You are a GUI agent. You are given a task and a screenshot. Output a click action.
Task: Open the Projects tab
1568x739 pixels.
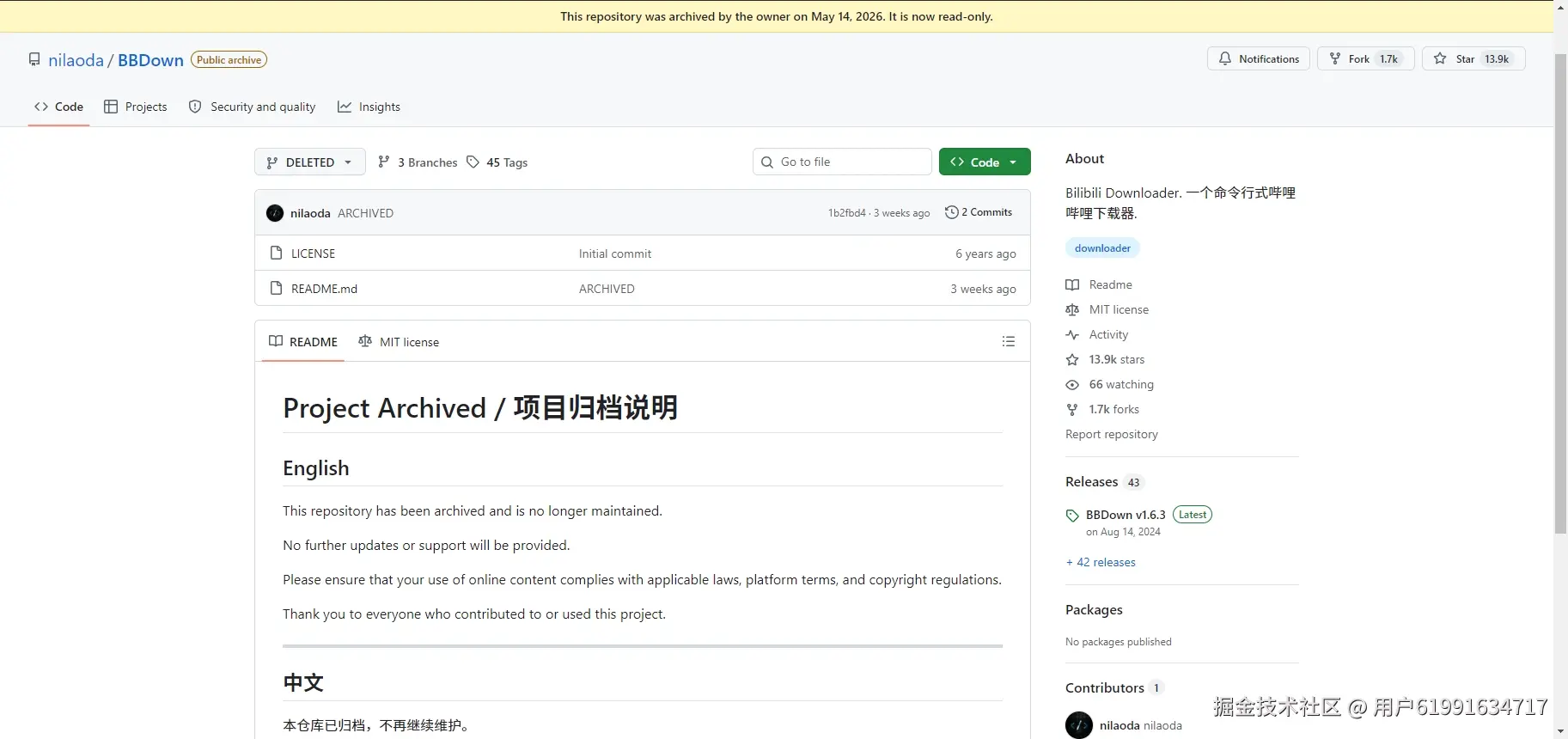(136, 107)
